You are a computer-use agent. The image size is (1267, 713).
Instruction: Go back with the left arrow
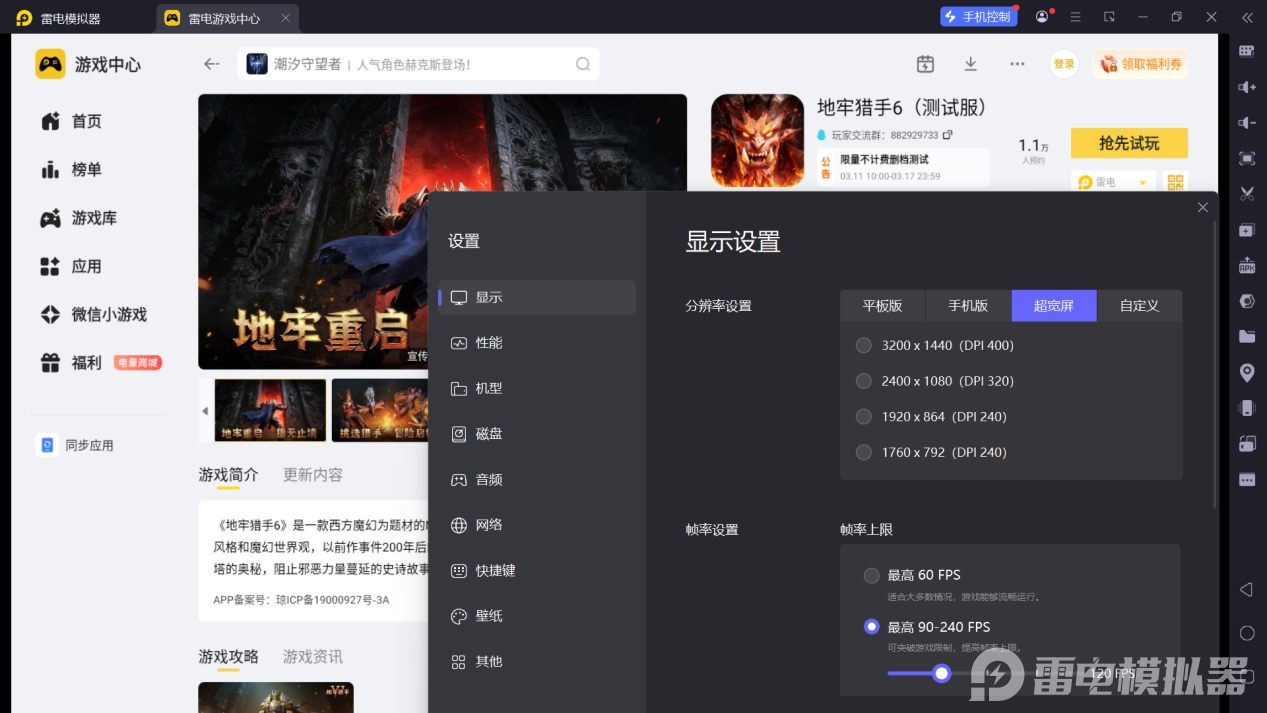(x=211, y=64)
